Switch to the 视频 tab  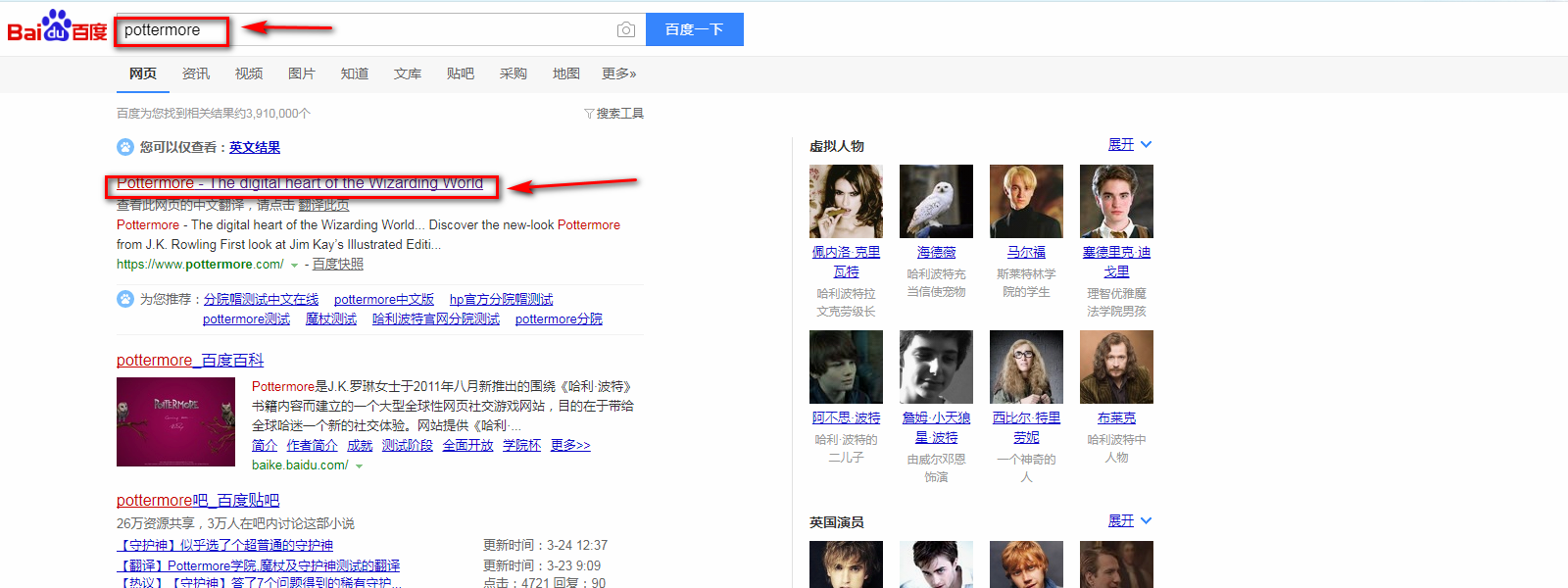[249, 73]
